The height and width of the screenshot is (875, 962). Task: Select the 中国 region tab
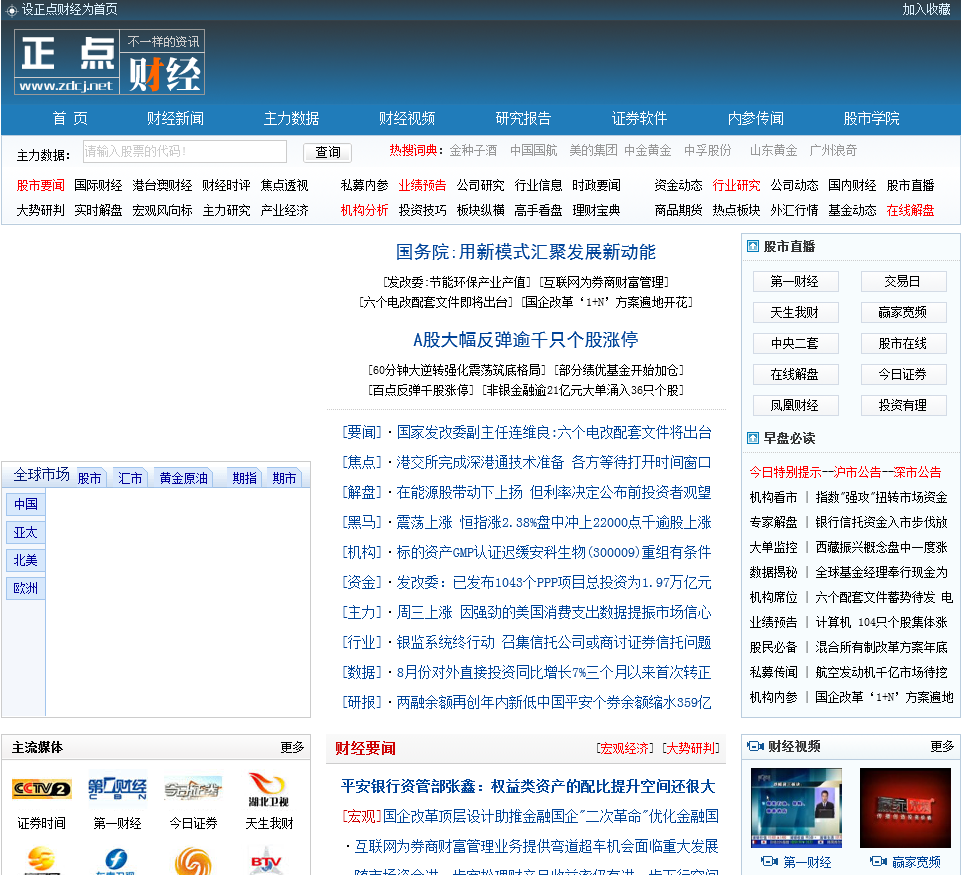[x=26, y=504]
